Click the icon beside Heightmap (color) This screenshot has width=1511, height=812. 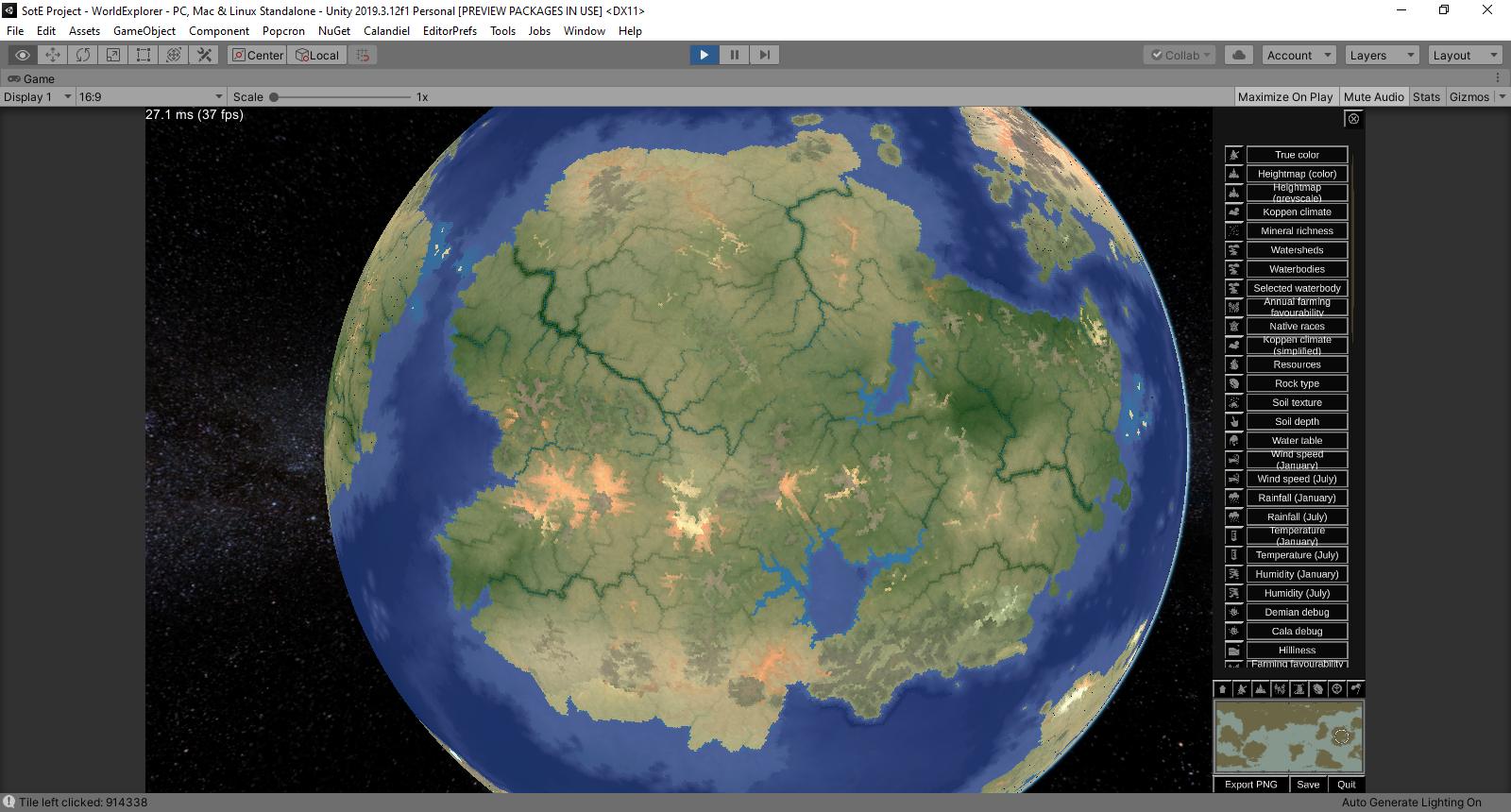[1234, 174]
